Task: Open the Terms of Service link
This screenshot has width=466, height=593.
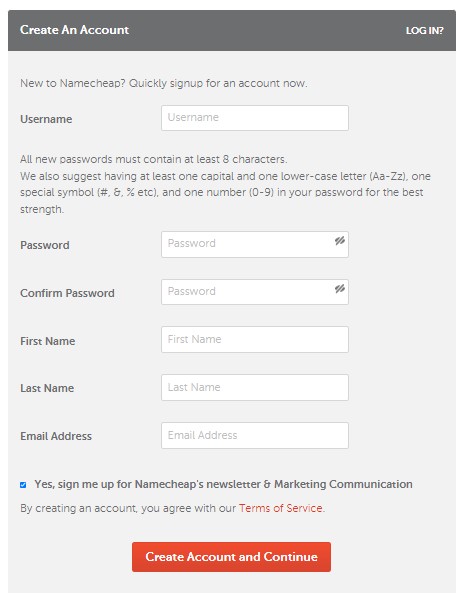Action: point(281,508)
